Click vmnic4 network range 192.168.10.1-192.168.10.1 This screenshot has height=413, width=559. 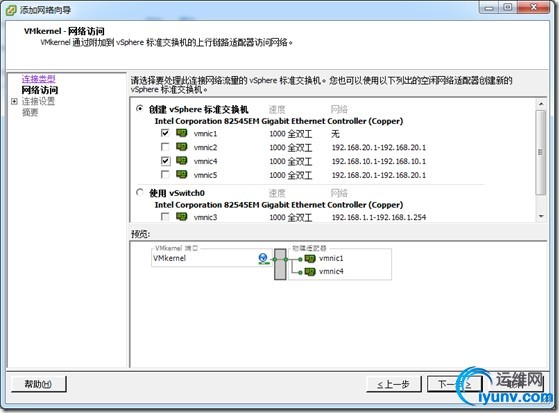click(379, 161)
